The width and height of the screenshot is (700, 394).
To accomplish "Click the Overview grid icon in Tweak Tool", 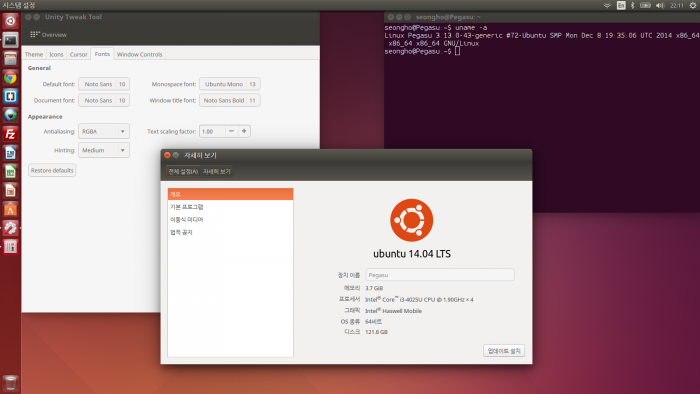I will pos(35,34).
